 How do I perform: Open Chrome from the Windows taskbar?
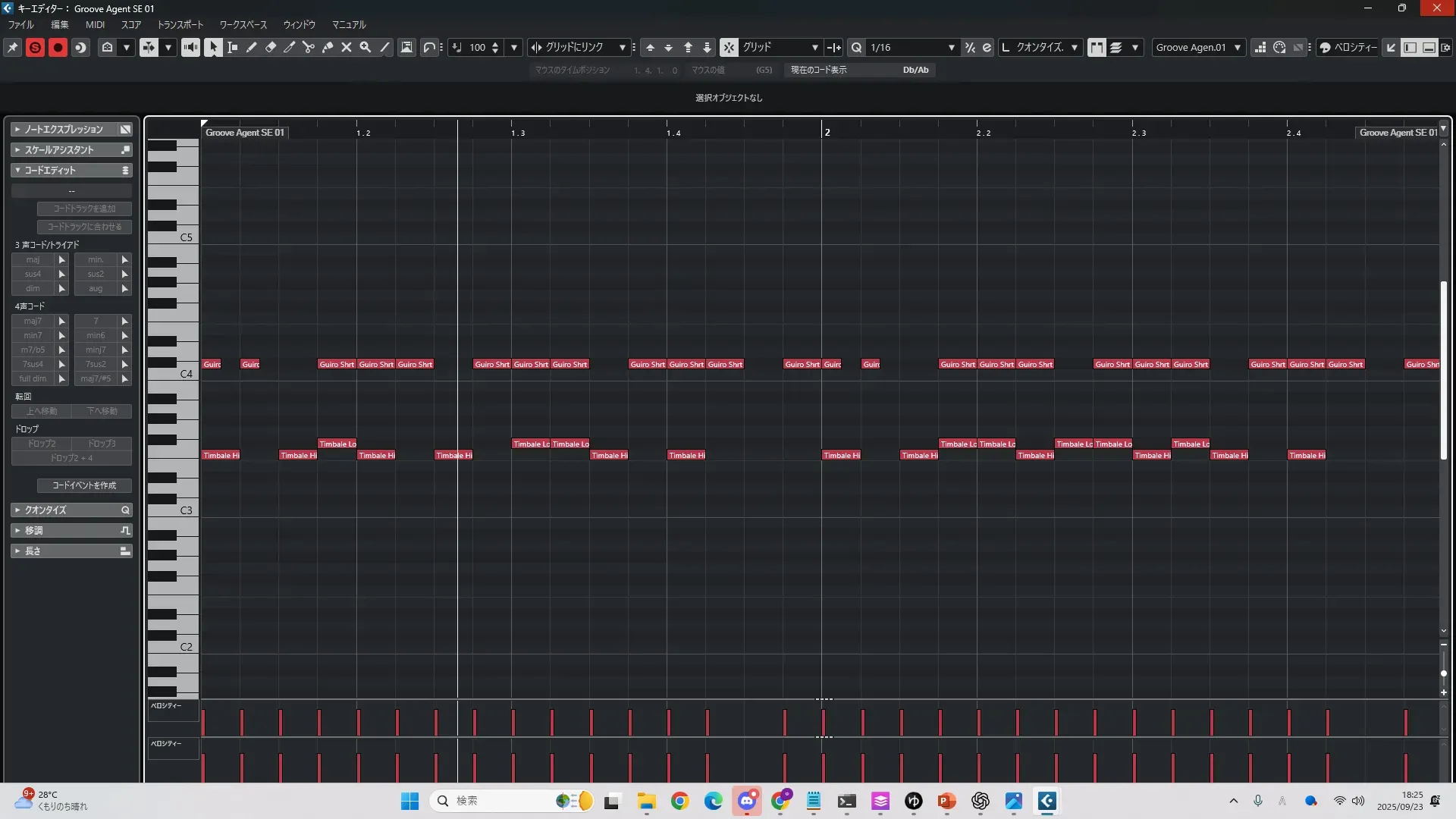point(680,801)
